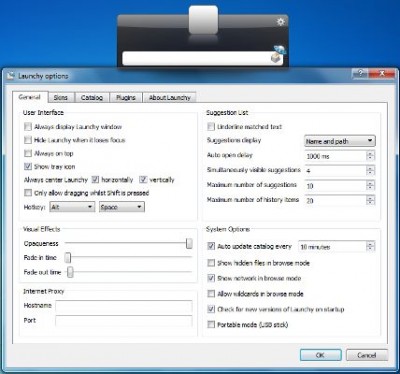Switch to the Skins tab

pos(61,97)
